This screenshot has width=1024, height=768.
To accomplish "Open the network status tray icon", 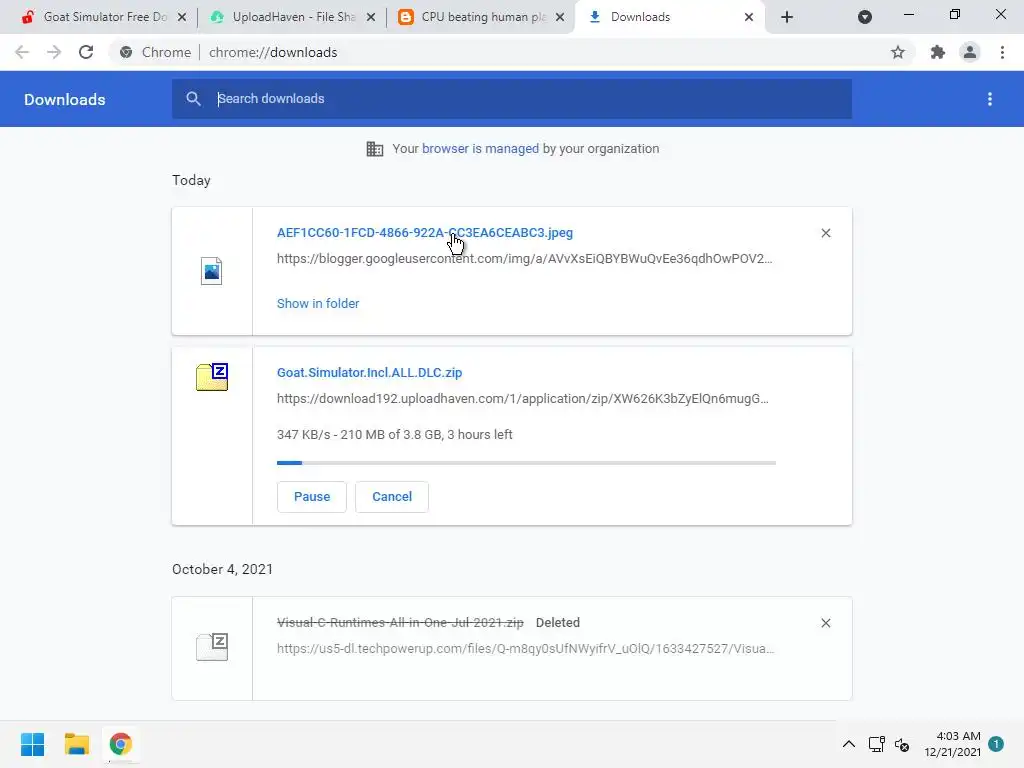I will (876, 744).
